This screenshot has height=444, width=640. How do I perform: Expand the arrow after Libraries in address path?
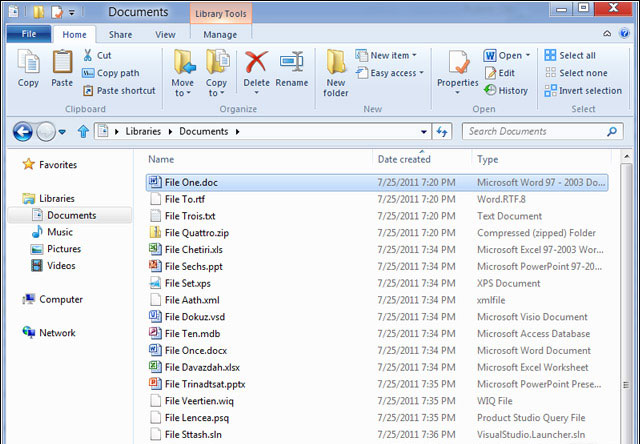pos(170,131)
